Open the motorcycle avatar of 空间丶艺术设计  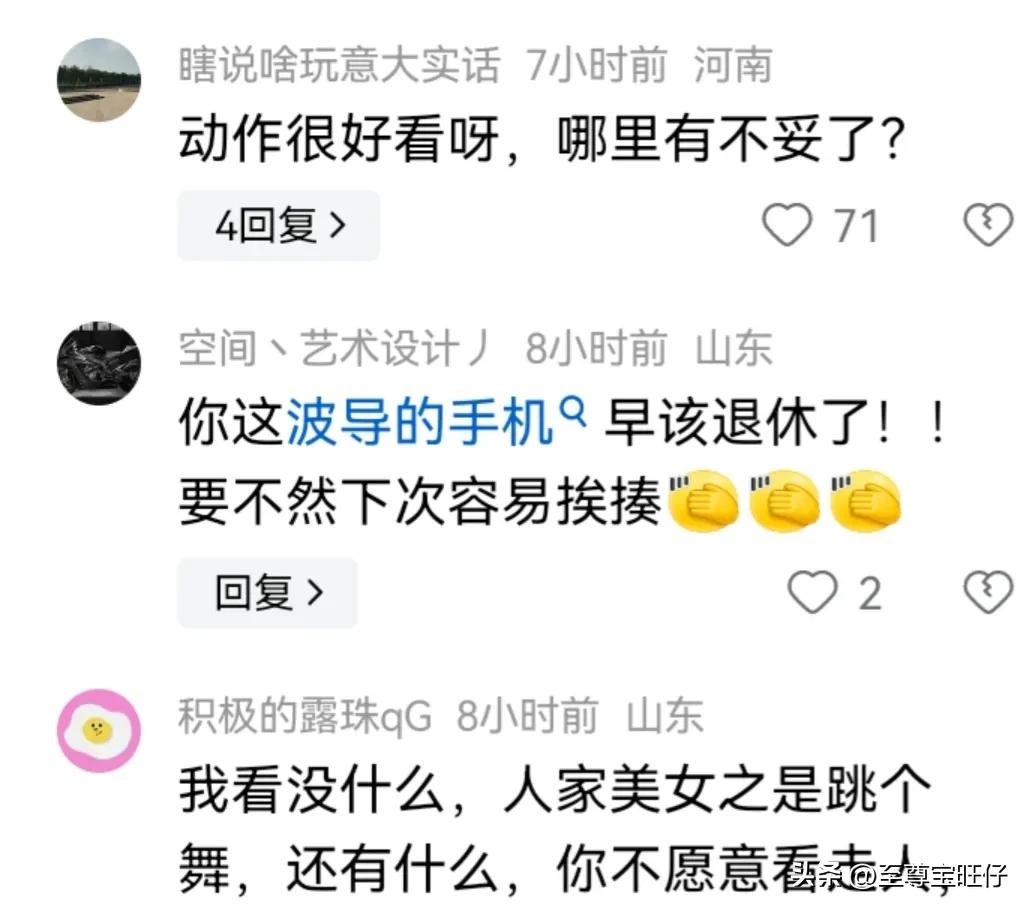coord(99,363)
